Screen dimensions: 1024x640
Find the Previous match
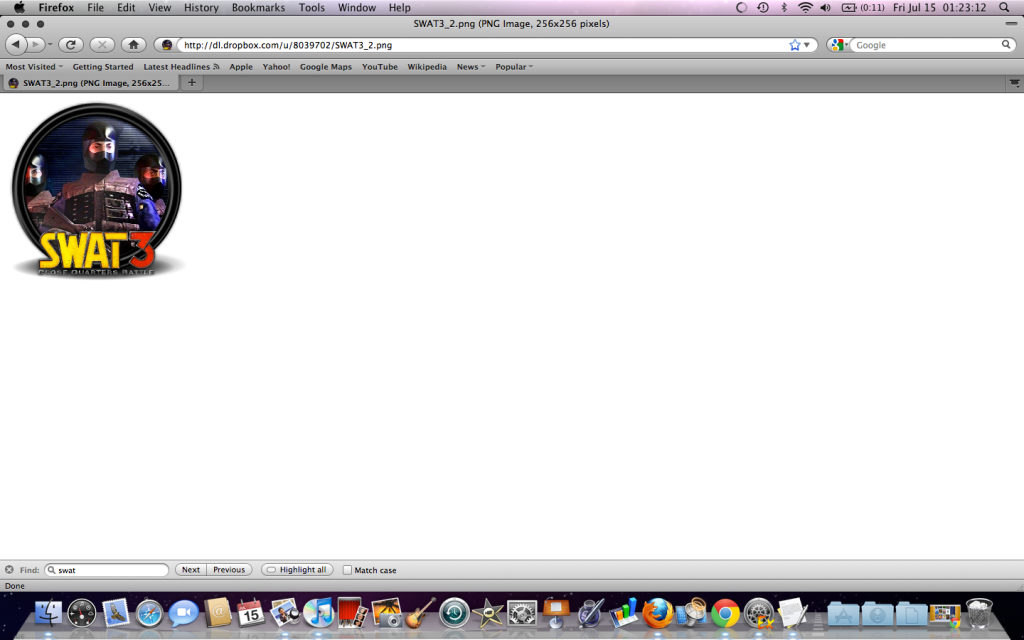pyautogui.click(x=229, y=569)
